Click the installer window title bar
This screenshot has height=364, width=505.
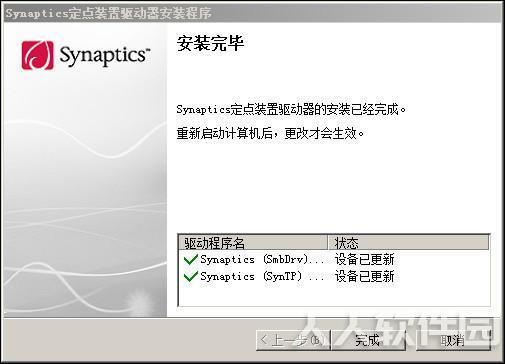coord(252,13)
